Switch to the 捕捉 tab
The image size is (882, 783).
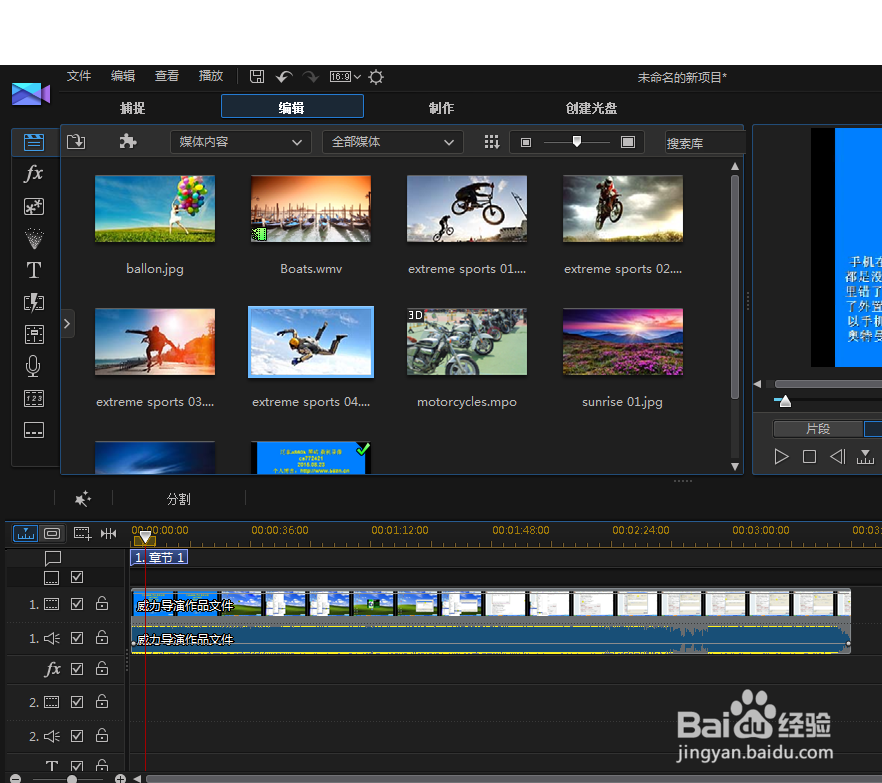tap(133, 108)
